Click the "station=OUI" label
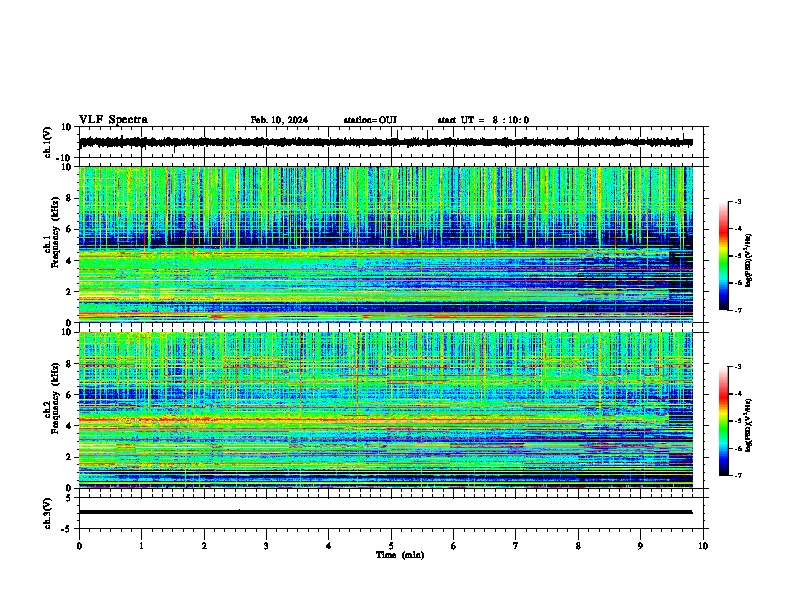 (370, 120)
